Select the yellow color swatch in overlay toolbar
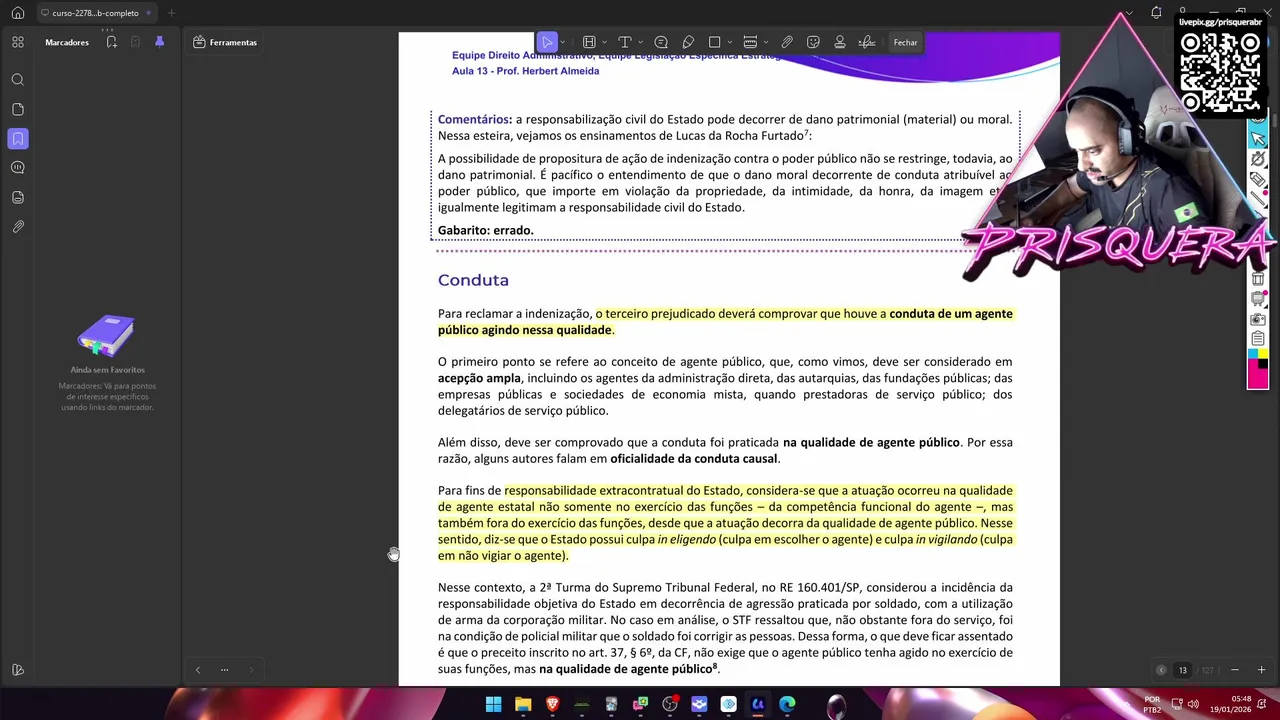The width and height of the screenshot is (1280, 720). [1264, 354]
